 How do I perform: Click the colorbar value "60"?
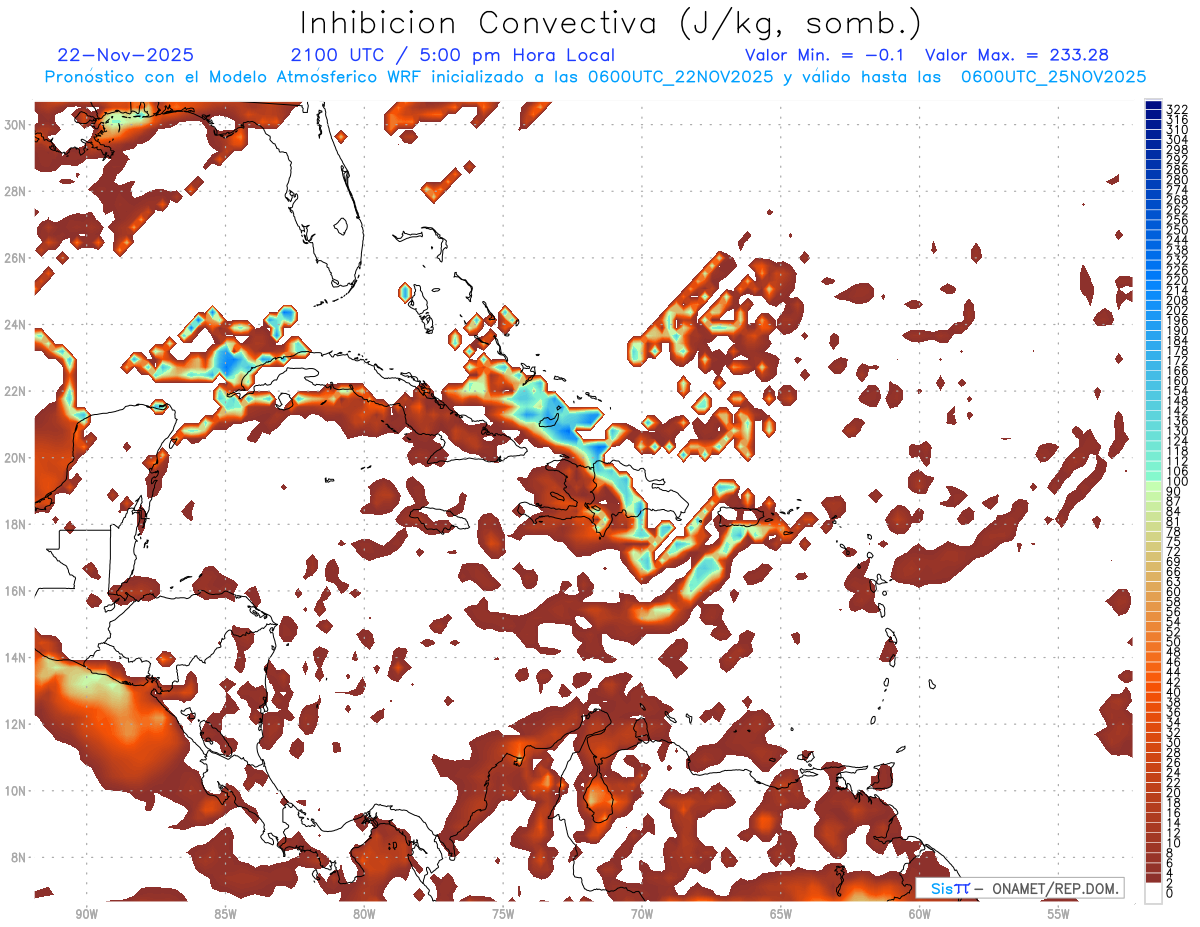tap(1174, 592)
